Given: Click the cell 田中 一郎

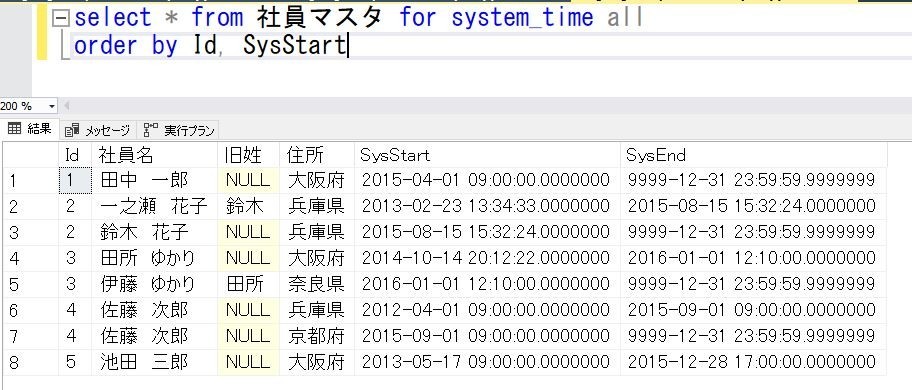Looking at the screenshot, I should (x=154, y=181).
